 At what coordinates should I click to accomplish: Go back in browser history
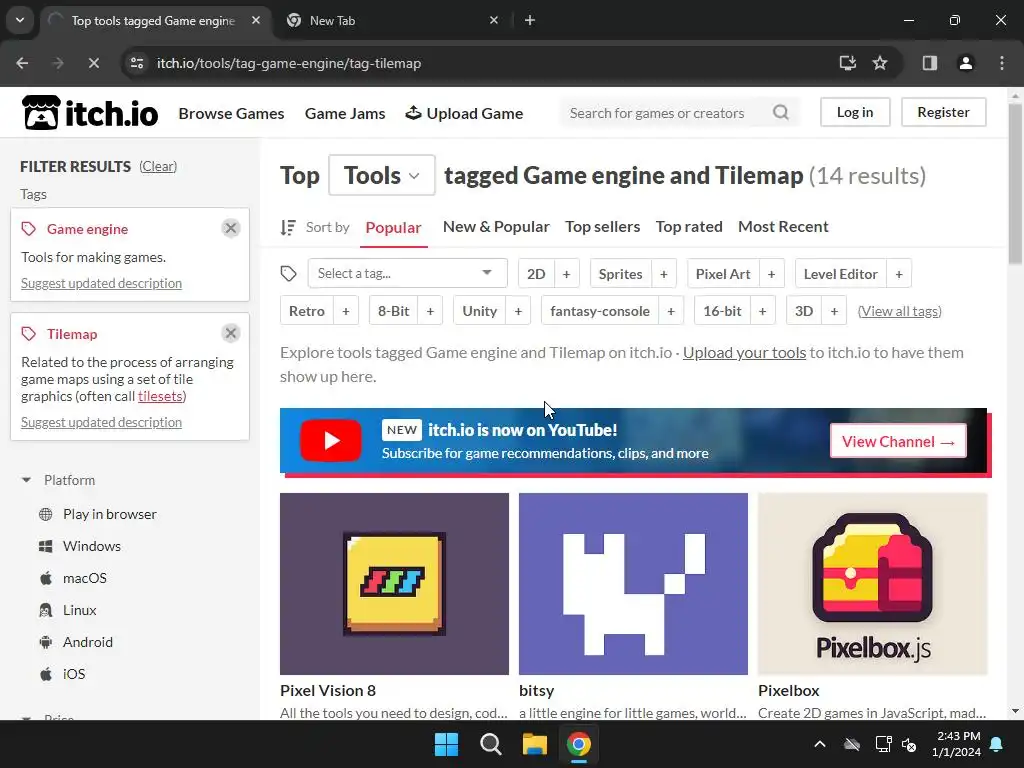coord(22,63)
